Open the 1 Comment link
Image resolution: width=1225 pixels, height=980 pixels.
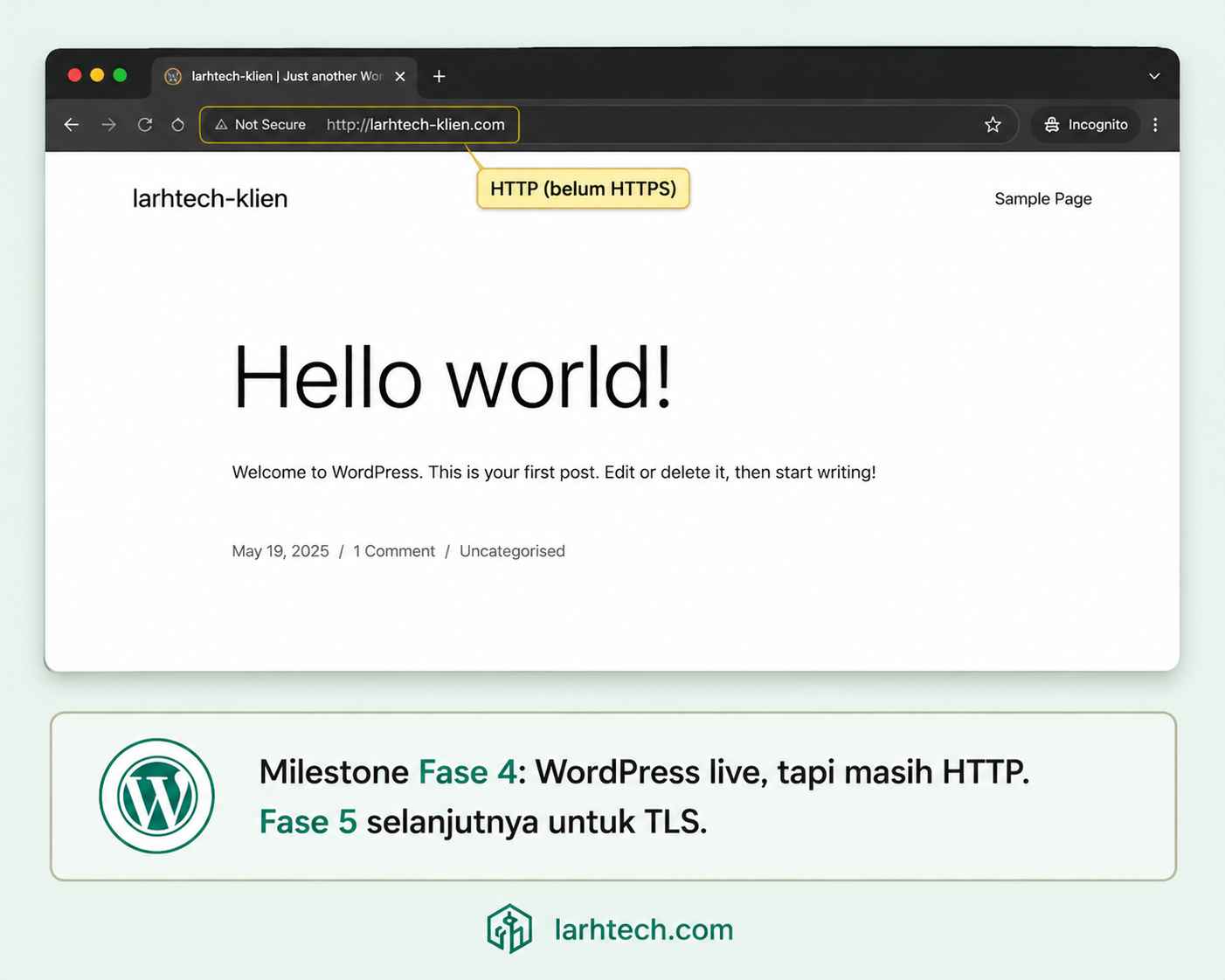(394, 551)
